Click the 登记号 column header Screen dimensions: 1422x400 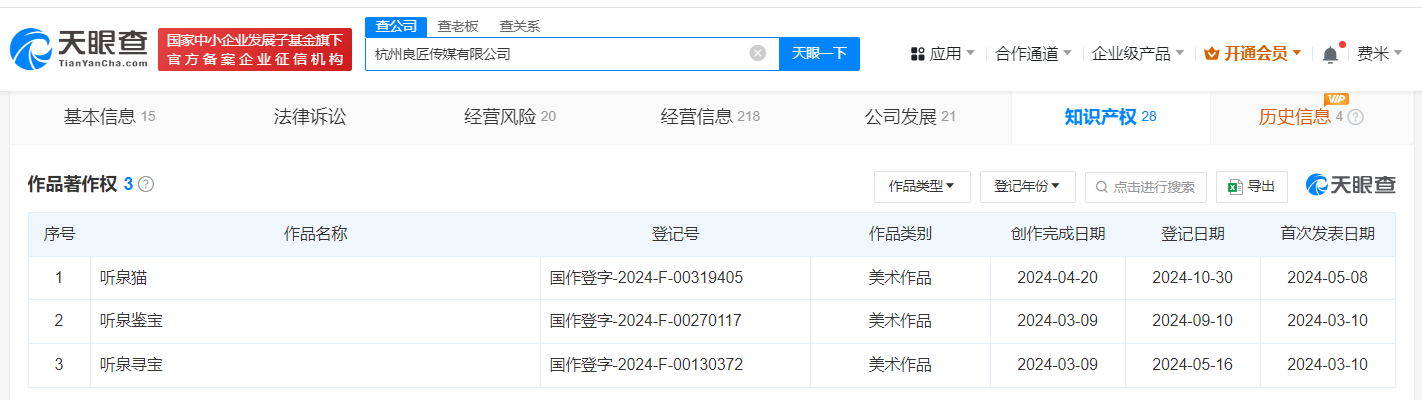click(x=675, y=234)
